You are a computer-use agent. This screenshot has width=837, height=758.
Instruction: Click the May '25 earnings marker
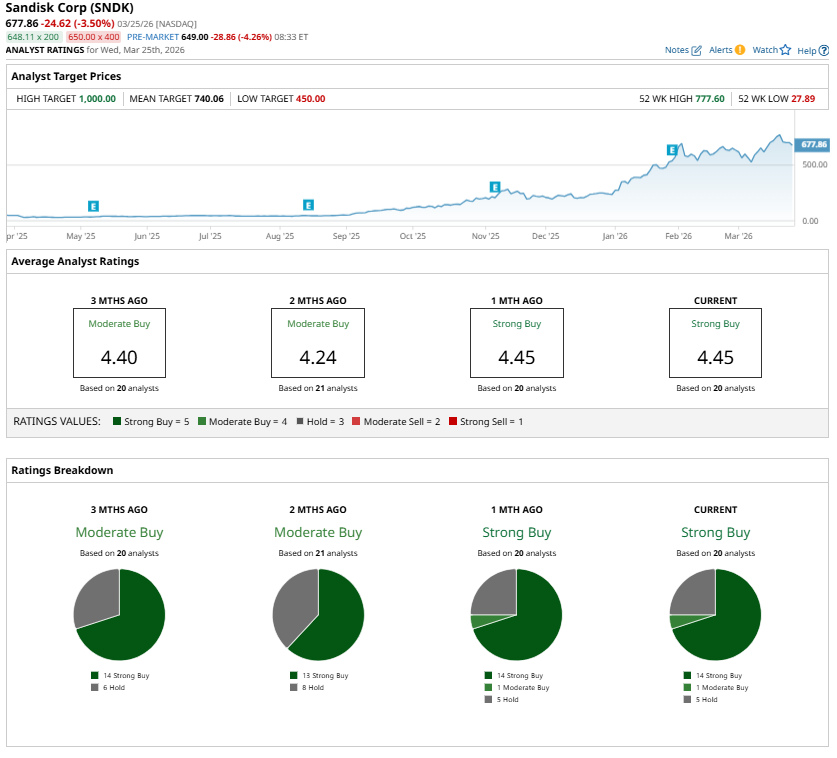93,206
